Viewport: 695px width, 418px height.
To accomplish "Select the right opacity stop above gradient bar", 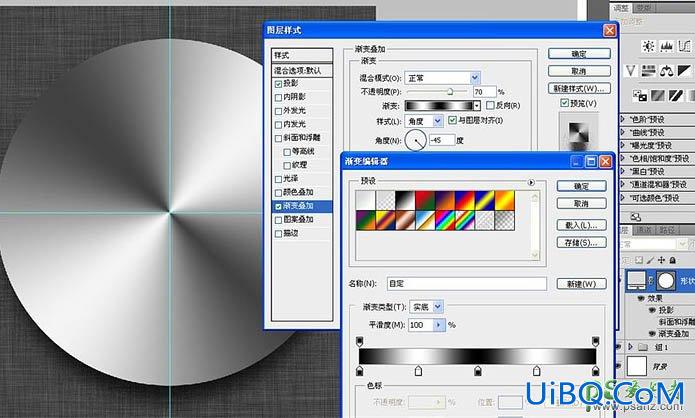I will coord(596,341).
